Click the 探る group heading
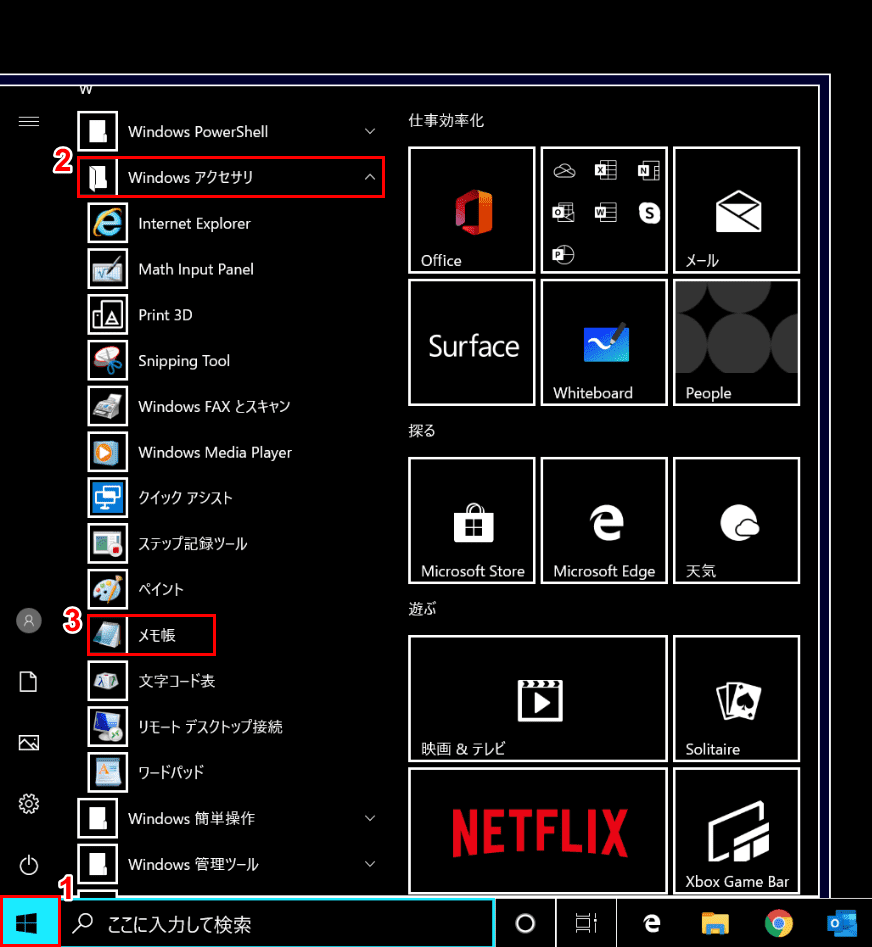 point(422,431)
